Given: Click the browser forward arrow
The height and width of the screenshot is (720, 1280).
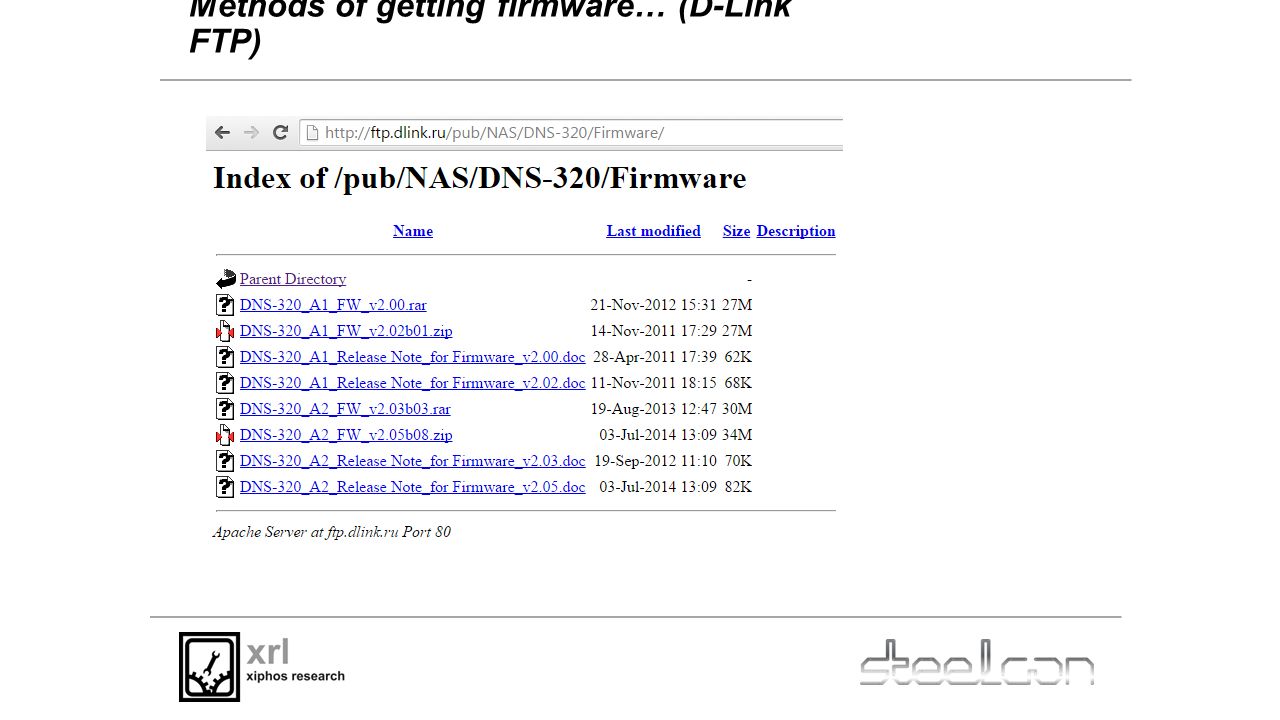Looking at the screenshot, I should tap(251, 132).
